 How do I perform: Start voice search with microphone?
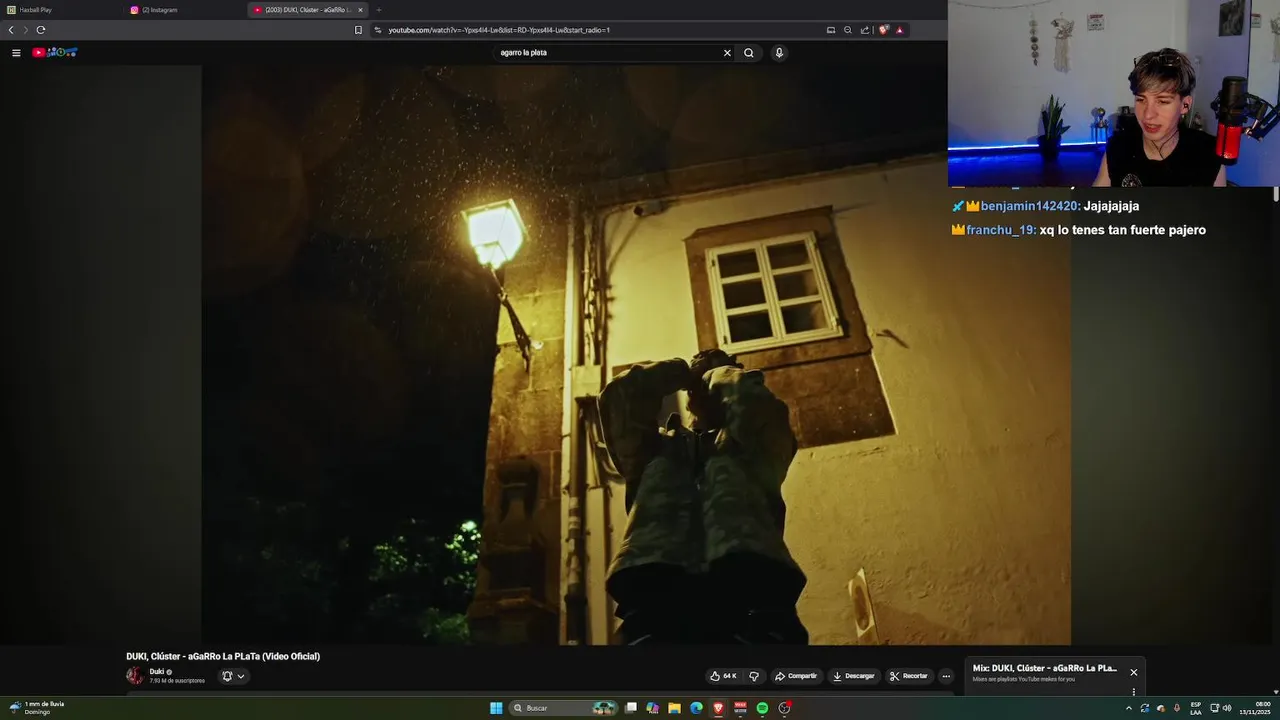(x=779, y=53)
